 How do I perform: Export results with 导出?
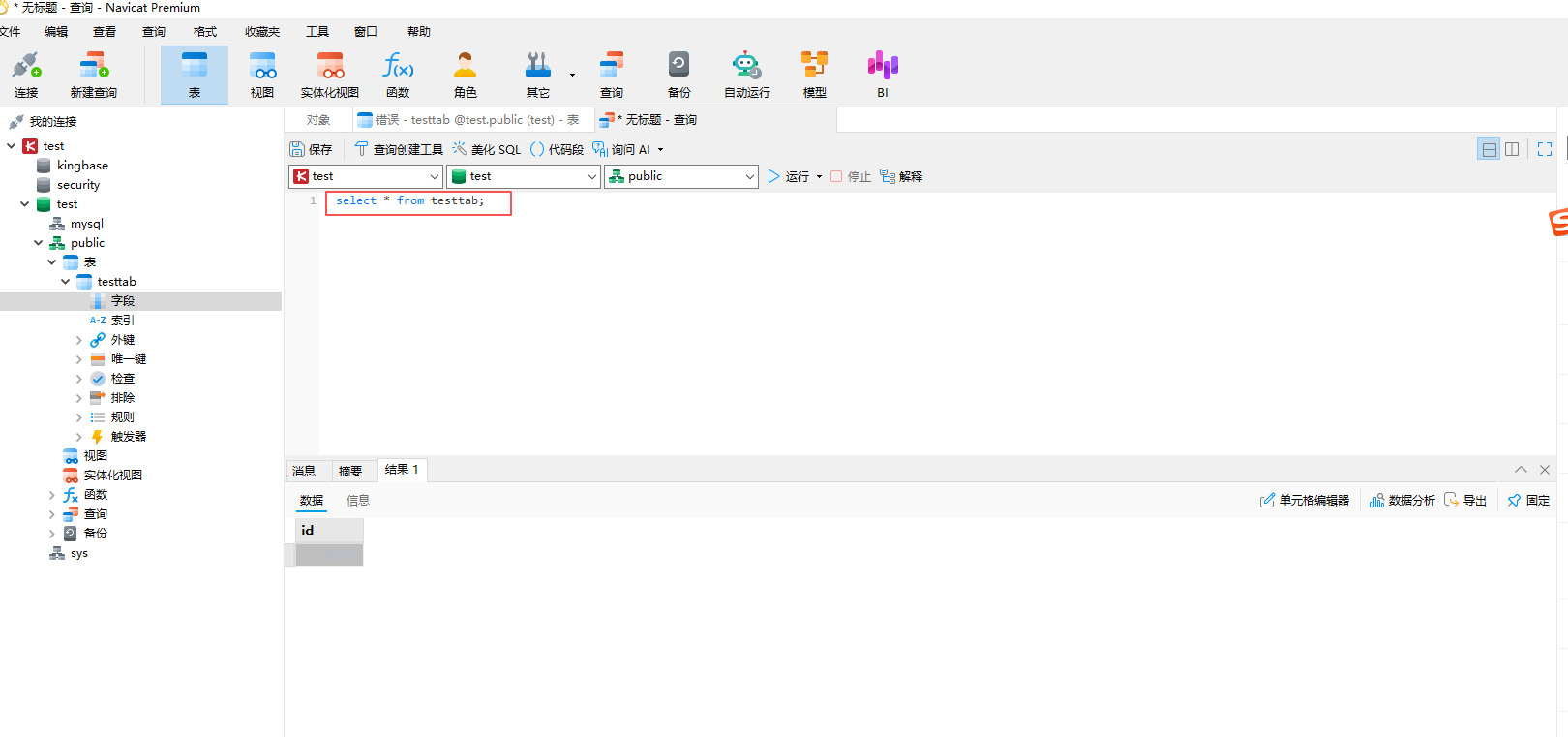pyautogui.click(x=1465, y=500)
